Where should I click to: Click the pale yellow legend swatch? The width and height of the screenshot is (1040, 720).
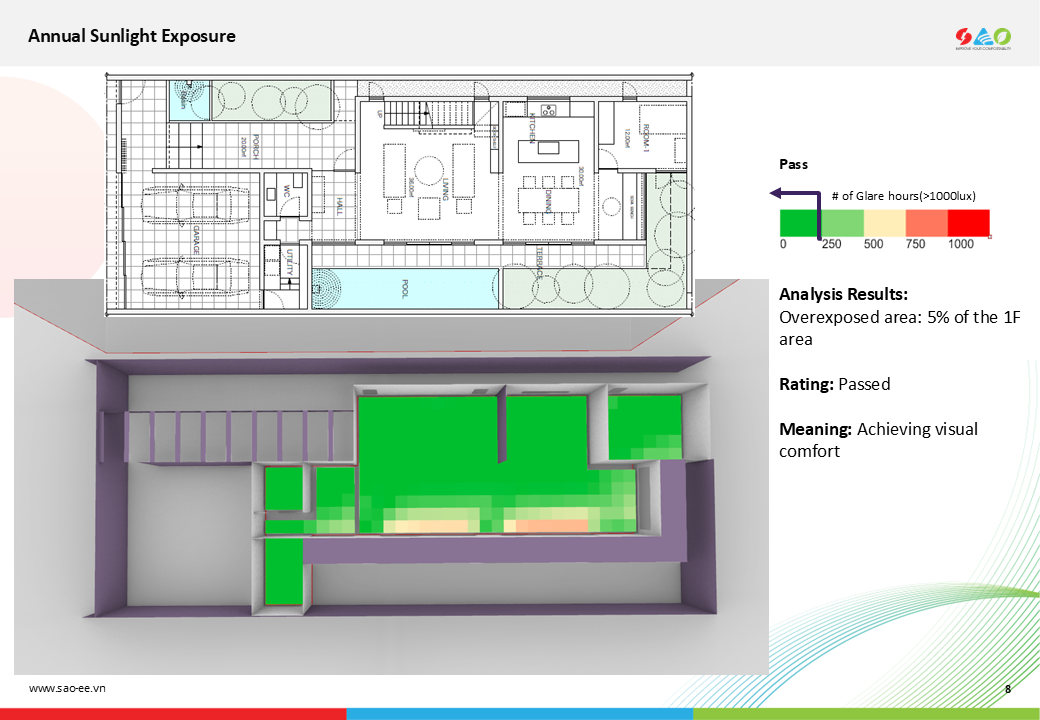(884, 223)
